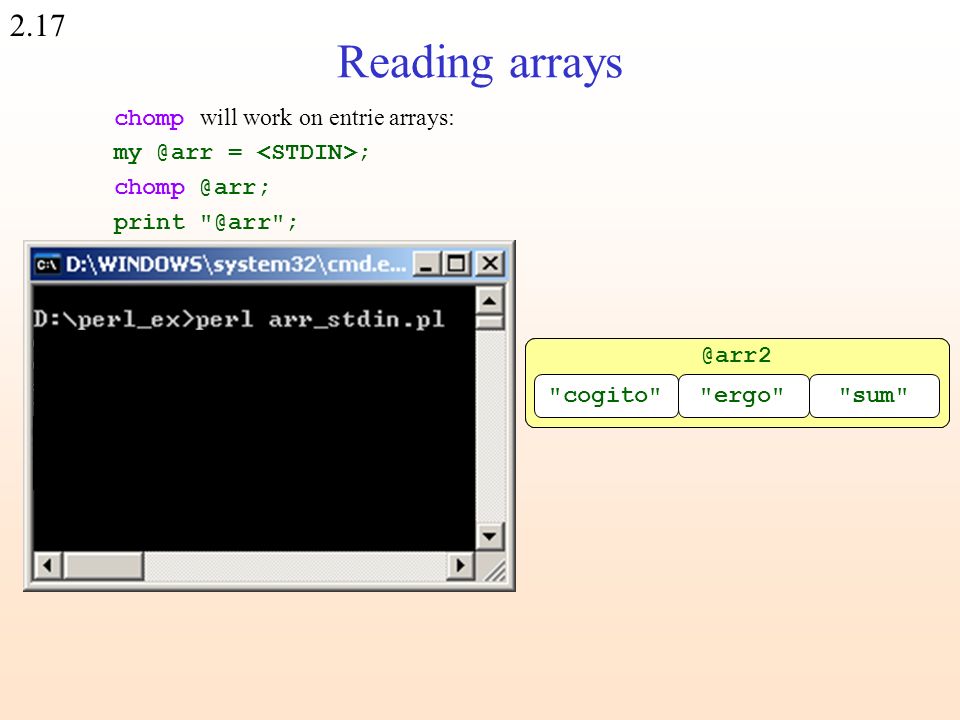Click the slide number 2.17
This screenshot has width=960, height=720.
(37, 26)
